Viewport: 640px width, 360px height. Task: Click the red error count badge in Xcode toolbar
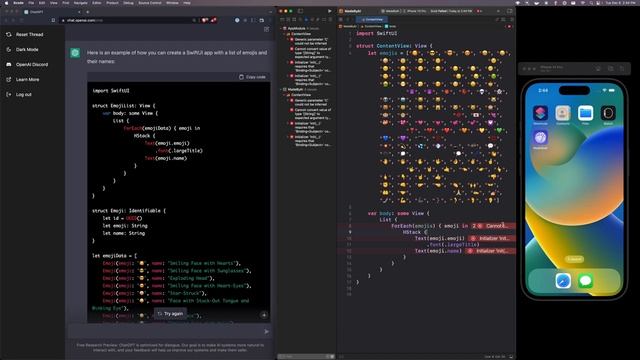click(x=479, y=11)
